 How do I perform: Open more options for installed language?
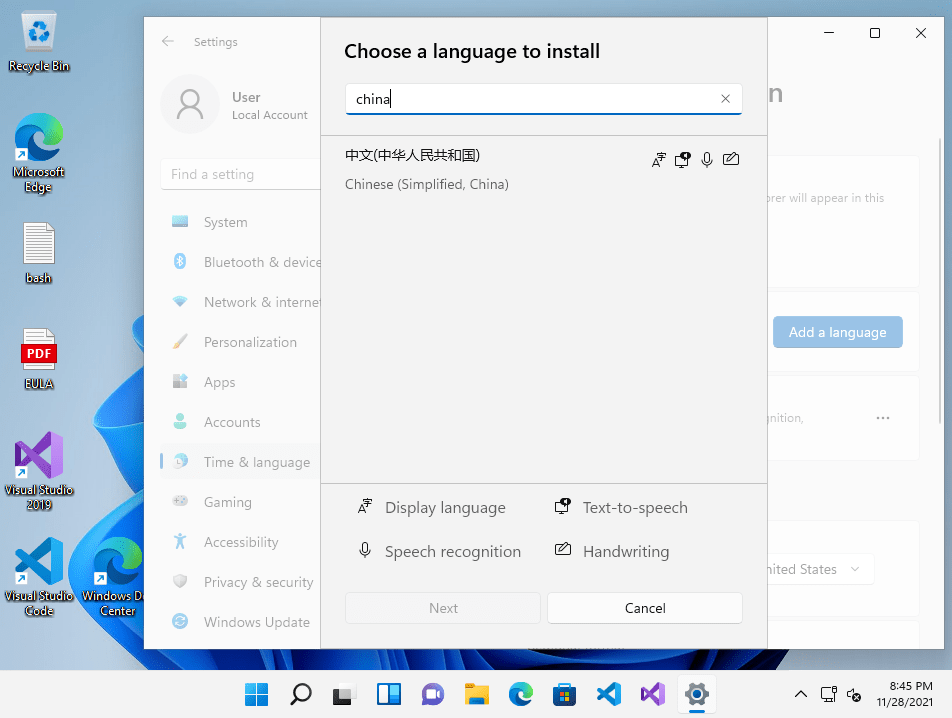tap(883, 418)
